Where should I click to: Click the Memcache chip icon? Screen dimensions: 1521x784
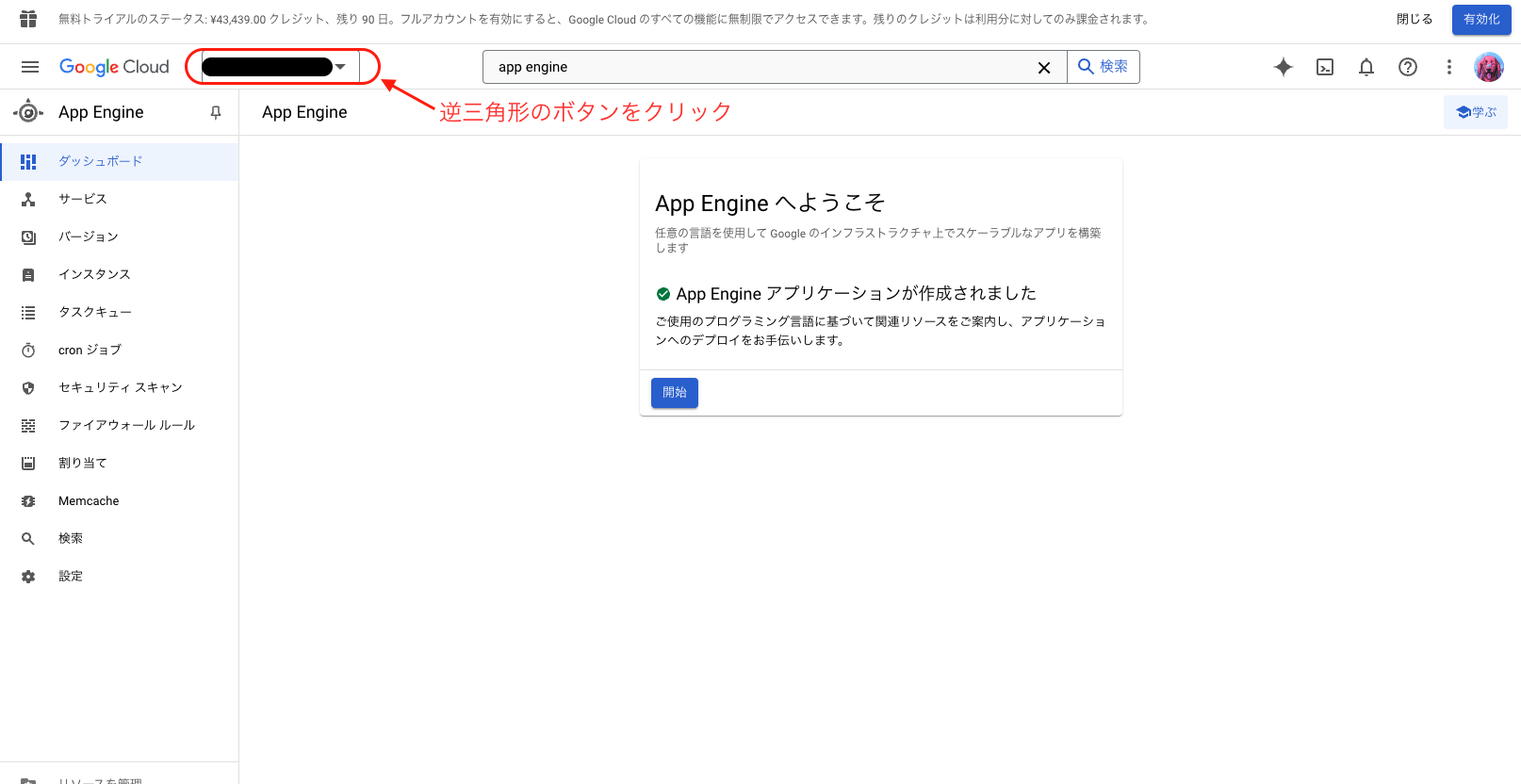coord(28,500)
